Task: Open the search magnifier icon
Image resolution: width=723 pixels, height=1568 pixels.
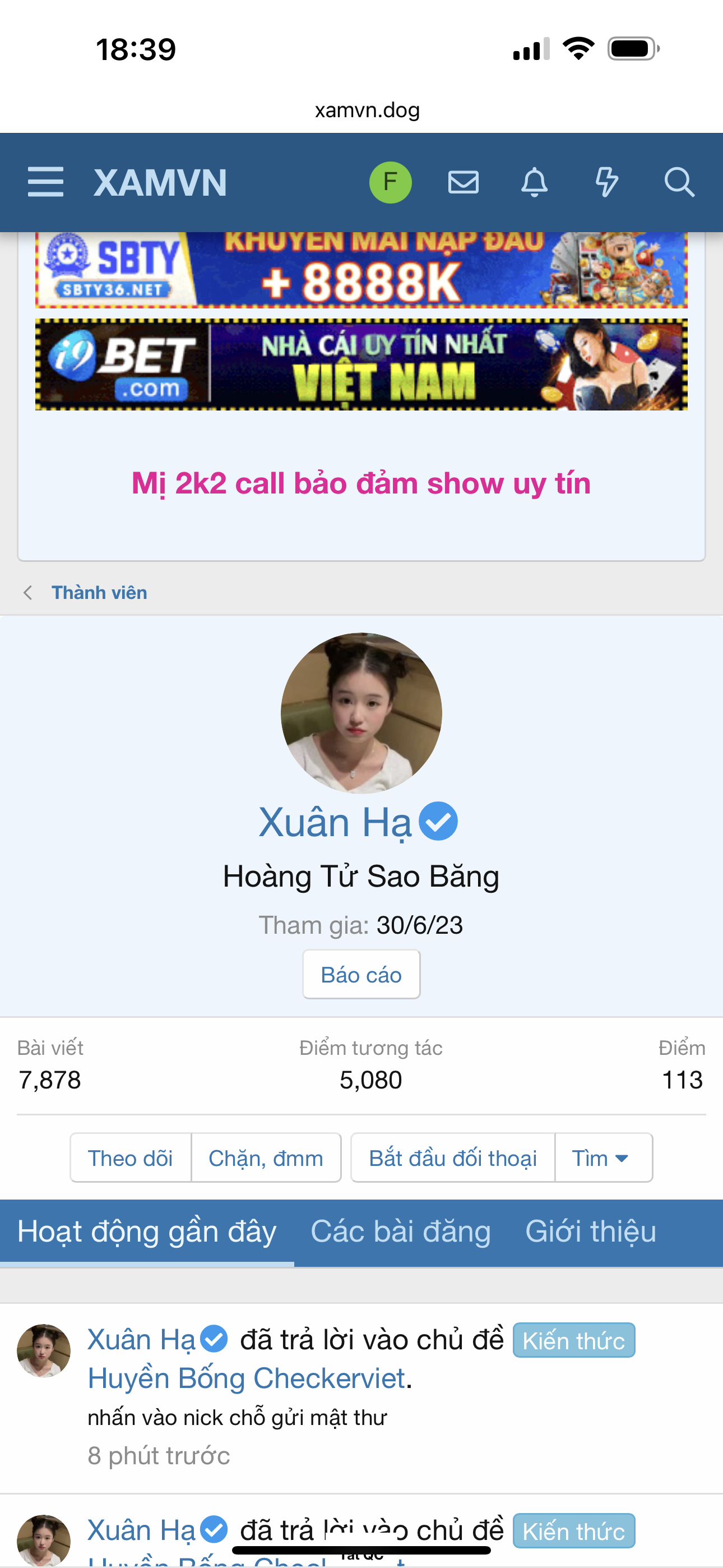Action: [x=679, y=182]
